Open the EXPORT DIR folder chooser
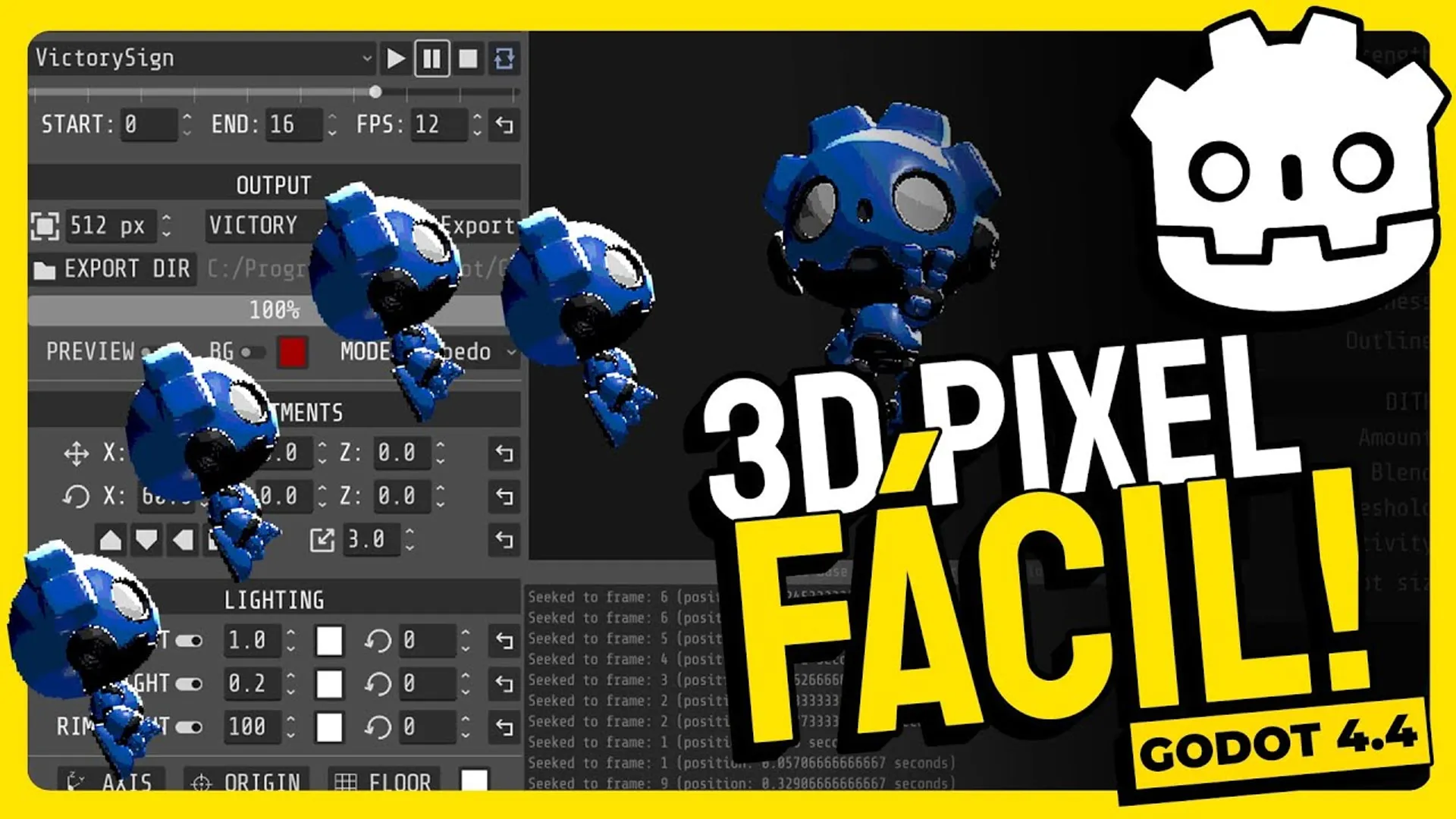Viewport: 1456px width, 819px height. [113, 268]
